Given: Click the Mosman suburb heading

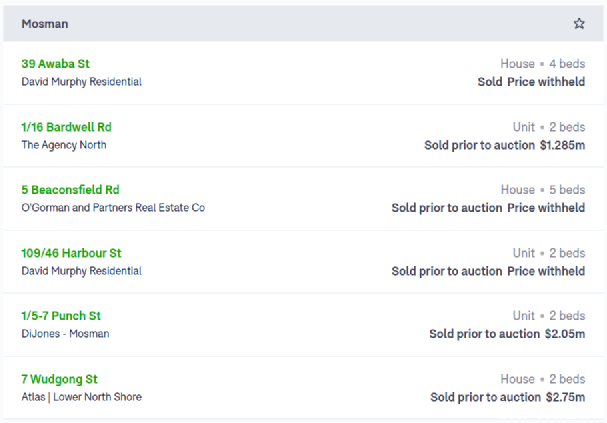Looking at the screenshot, I should click(45, 24).
